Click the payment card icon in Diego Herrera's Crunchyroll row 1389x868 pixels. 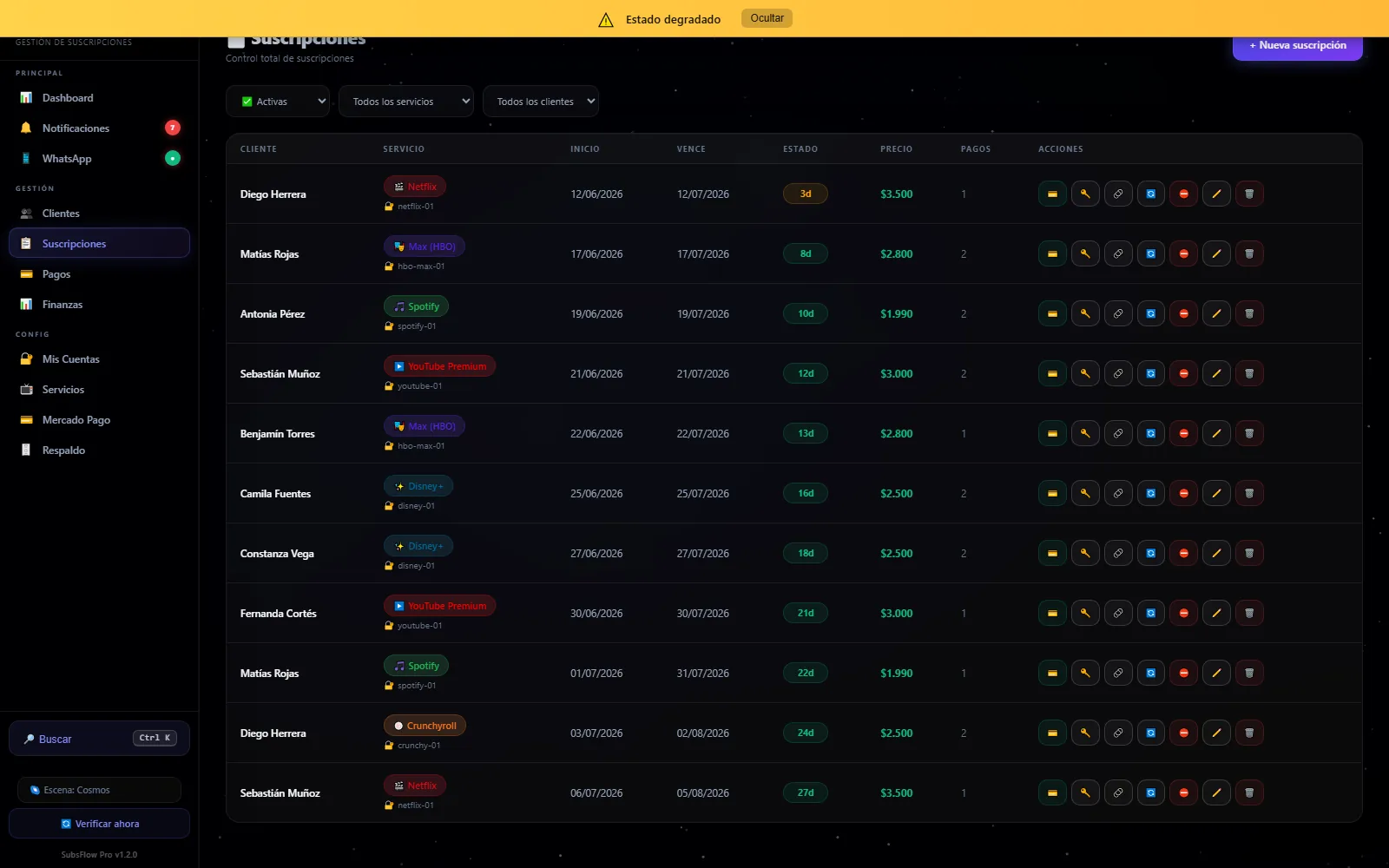point(1052,733)
